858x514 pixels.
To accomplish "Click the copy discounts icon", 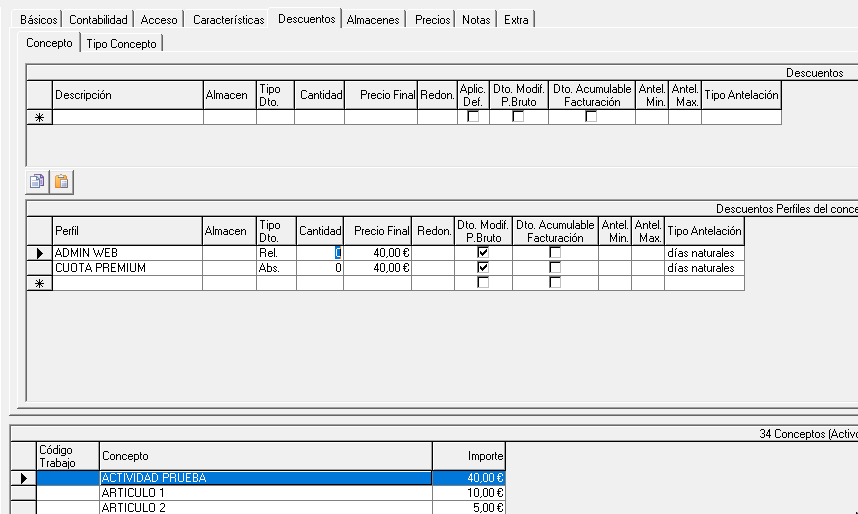I will (x=37, y=181).
